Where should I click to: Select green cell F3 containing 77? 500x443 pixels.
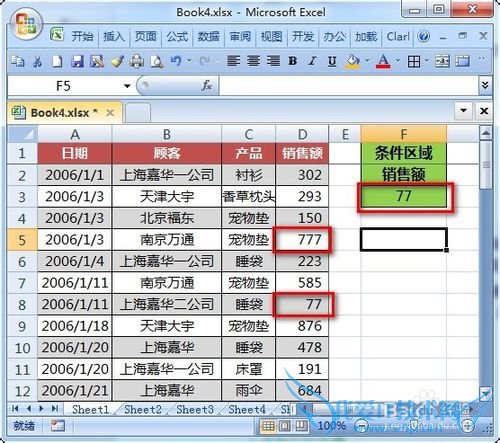point(404,196)
